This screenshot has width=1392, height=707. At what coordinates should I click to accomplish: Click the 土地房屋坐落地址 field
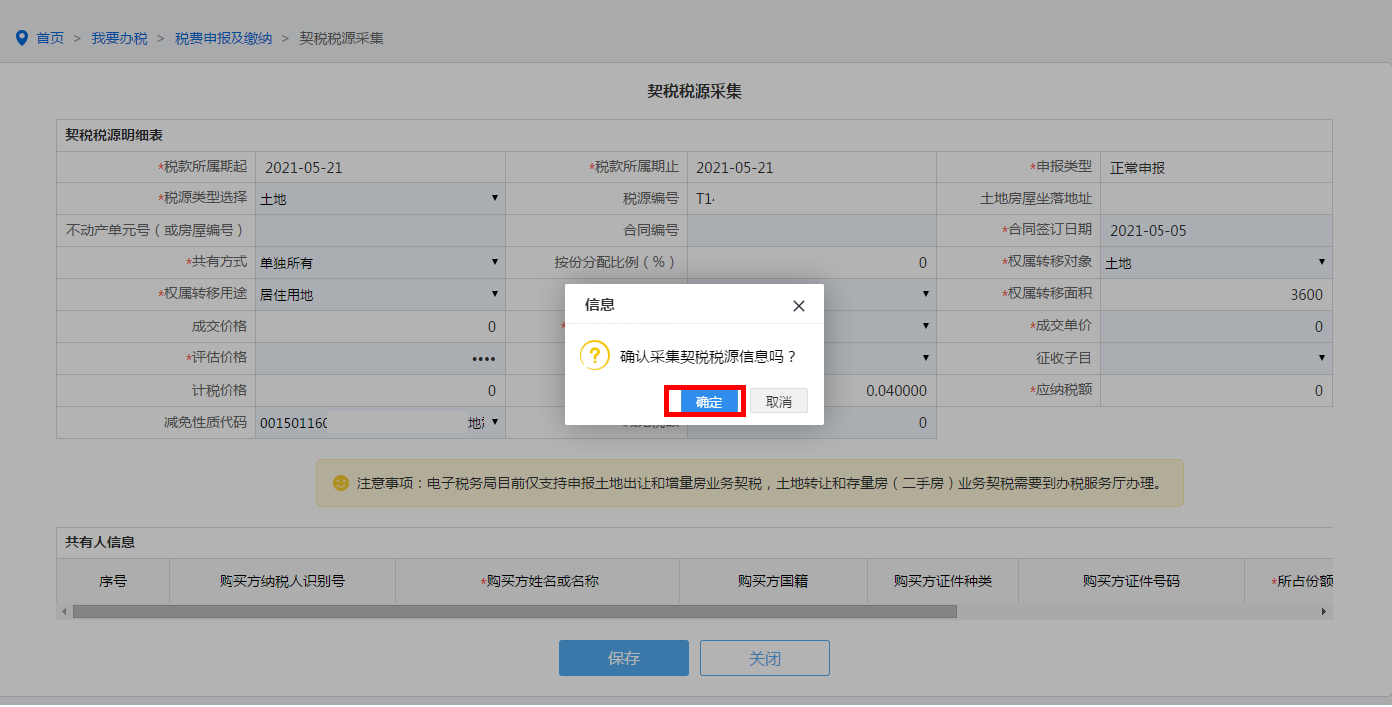(1216, 199)
